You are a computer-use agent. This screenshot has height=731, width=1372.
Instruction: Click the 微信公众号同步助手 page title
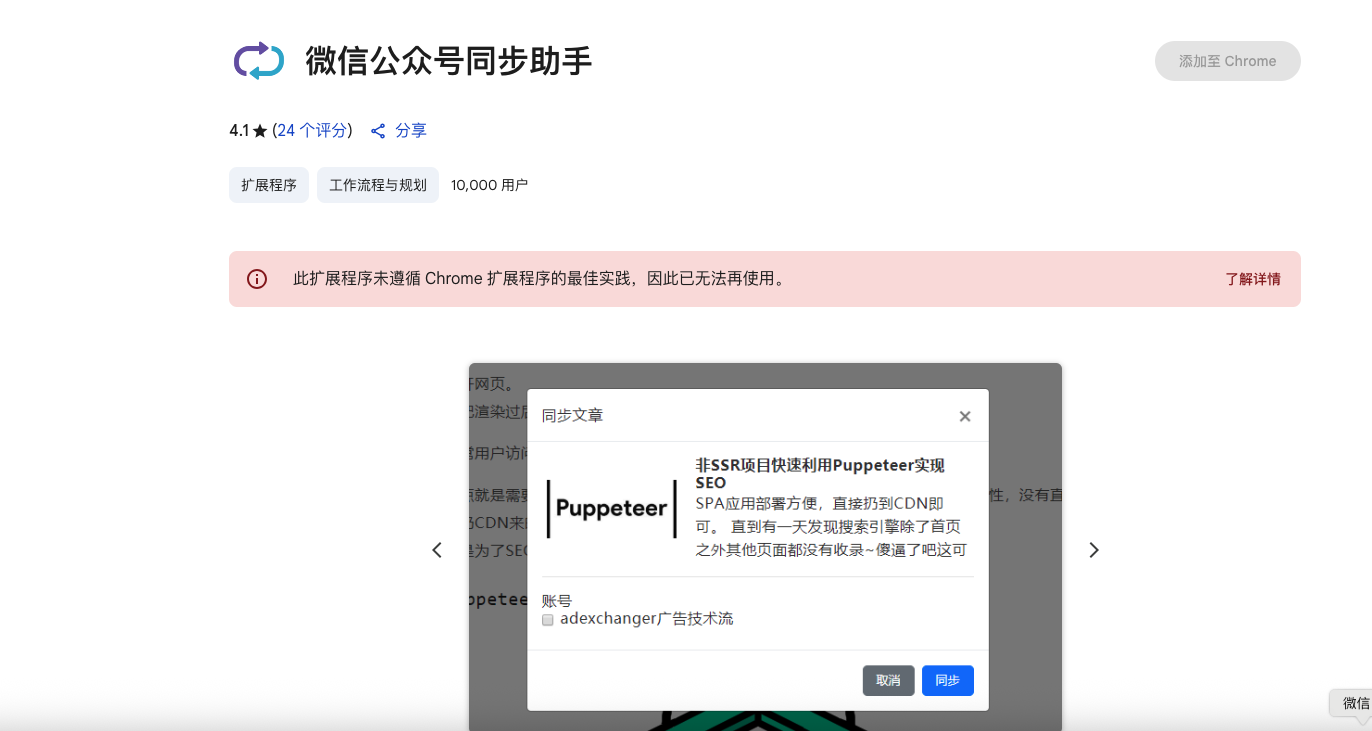(449, 61)
